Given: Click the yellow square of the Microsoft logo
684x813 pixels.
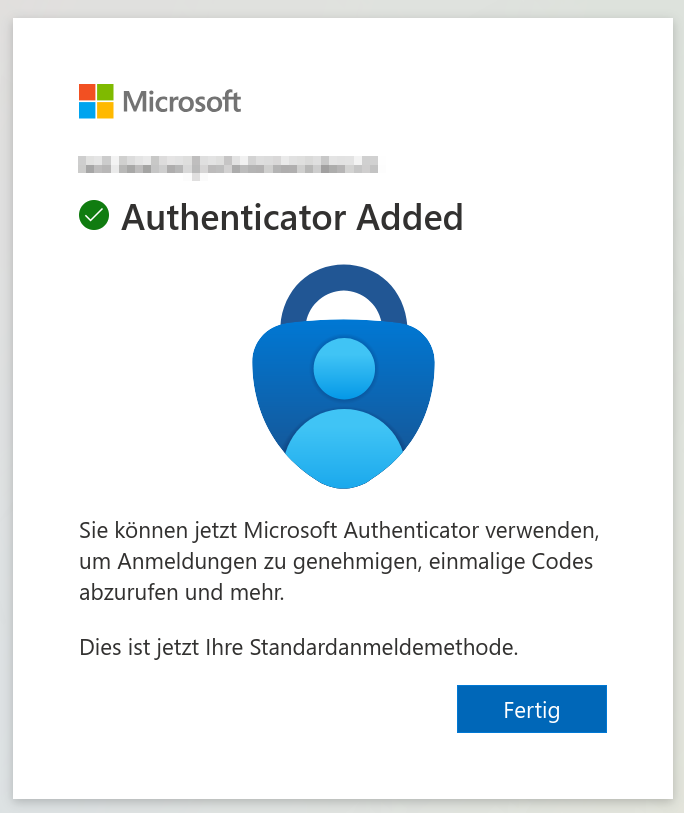Looking at the screenshot, I should pos(105,110).
